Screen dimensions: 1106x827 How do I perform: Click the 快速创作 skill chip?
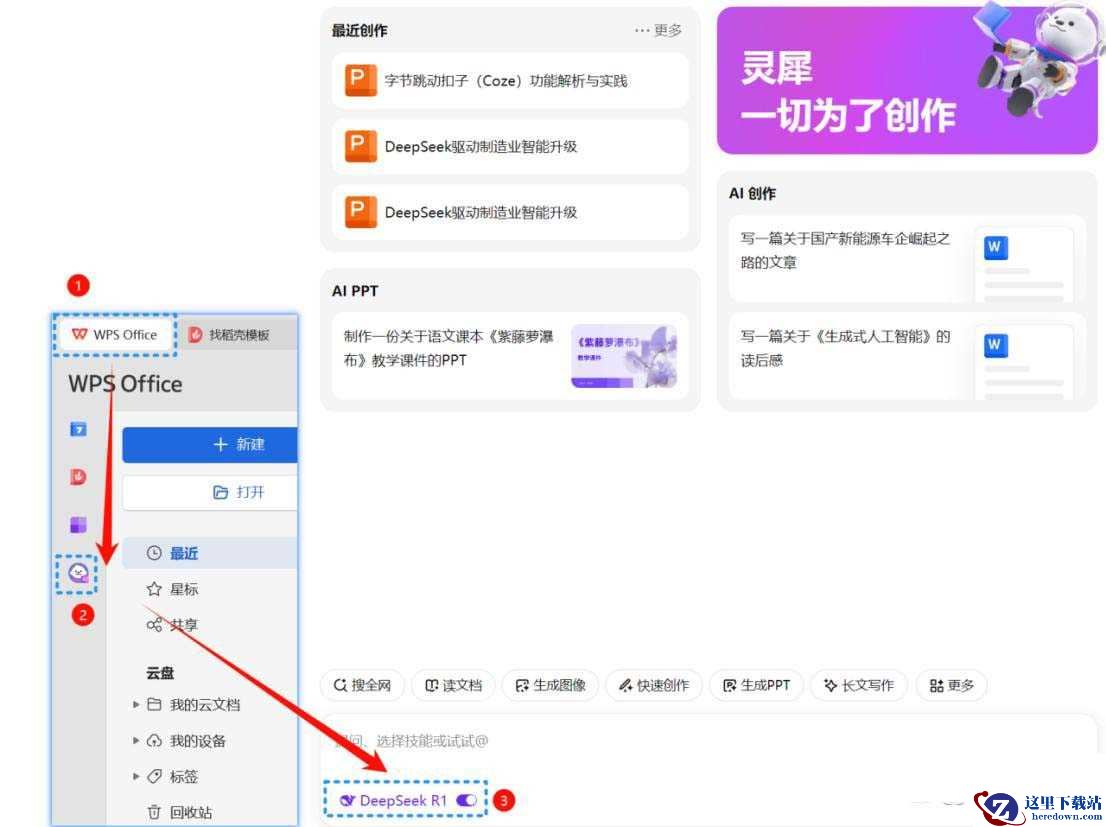654,685
